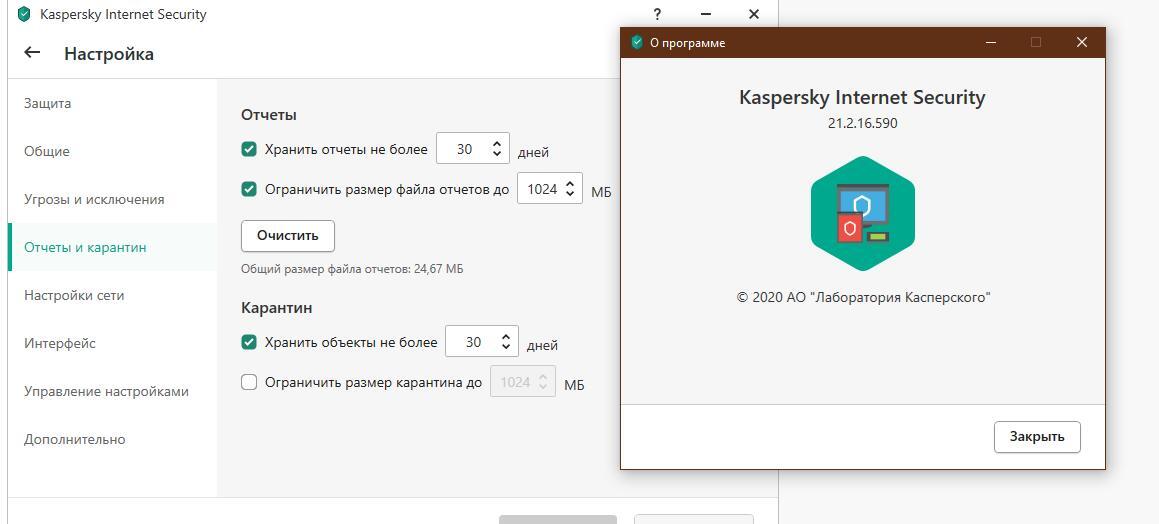Viewport: 1159px width, 524px height.
Task: Minimize the Kaspersky Internet Security main window
Action: click(705, 14)
